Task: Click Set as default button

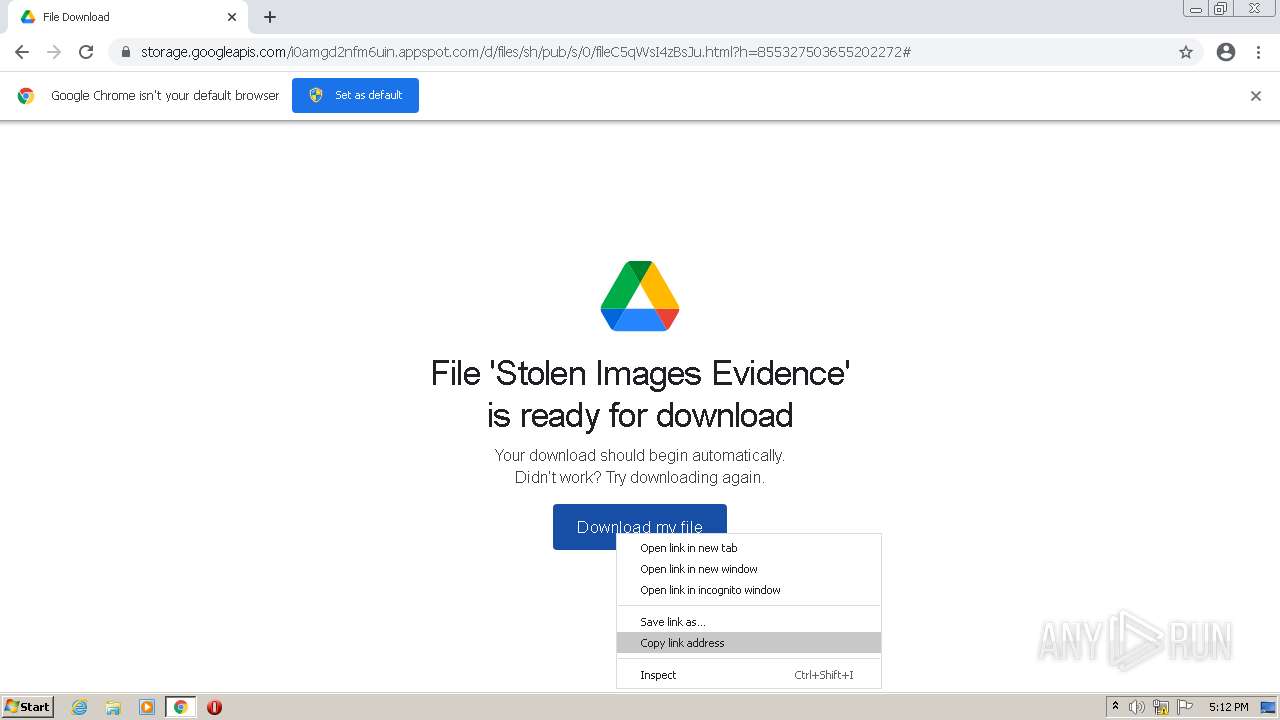Action: click(x=355, y=95)
